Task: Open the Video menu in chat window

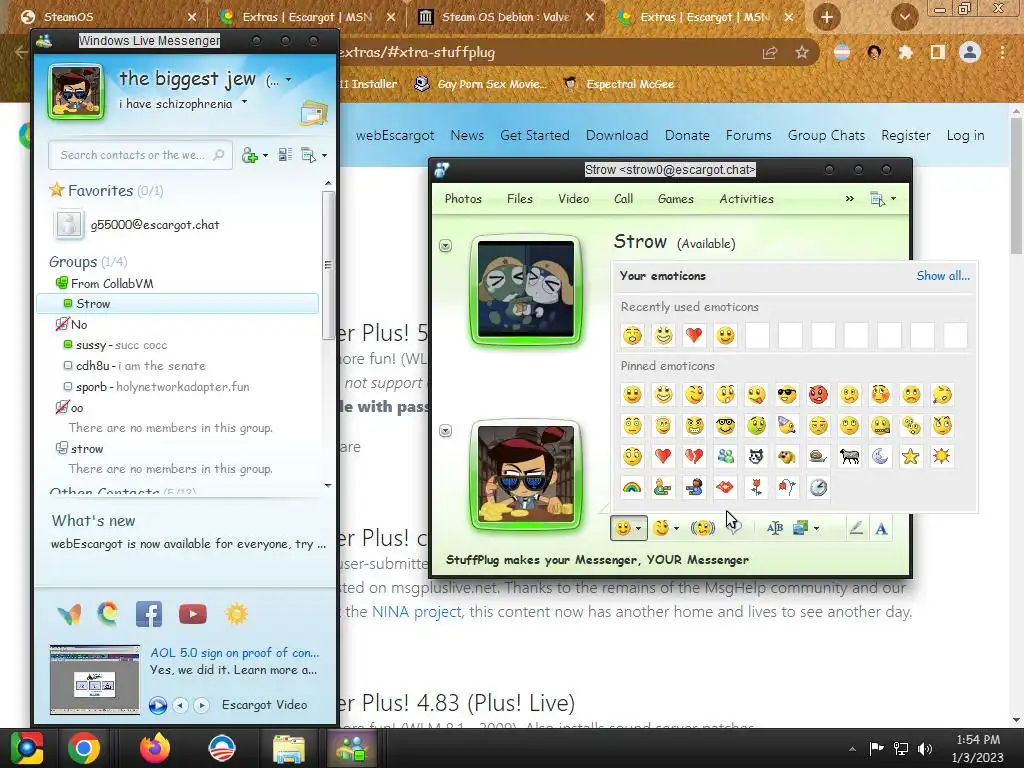Action: tap(573, 199)
